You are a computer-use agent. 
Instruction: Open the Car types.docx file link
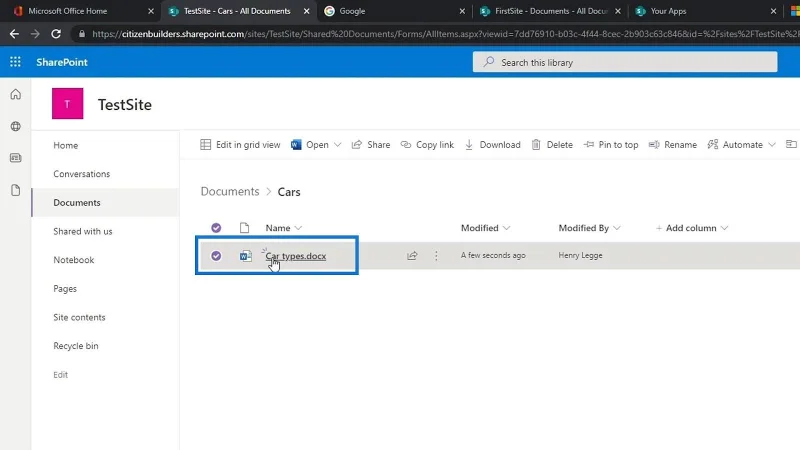[295, 256]
